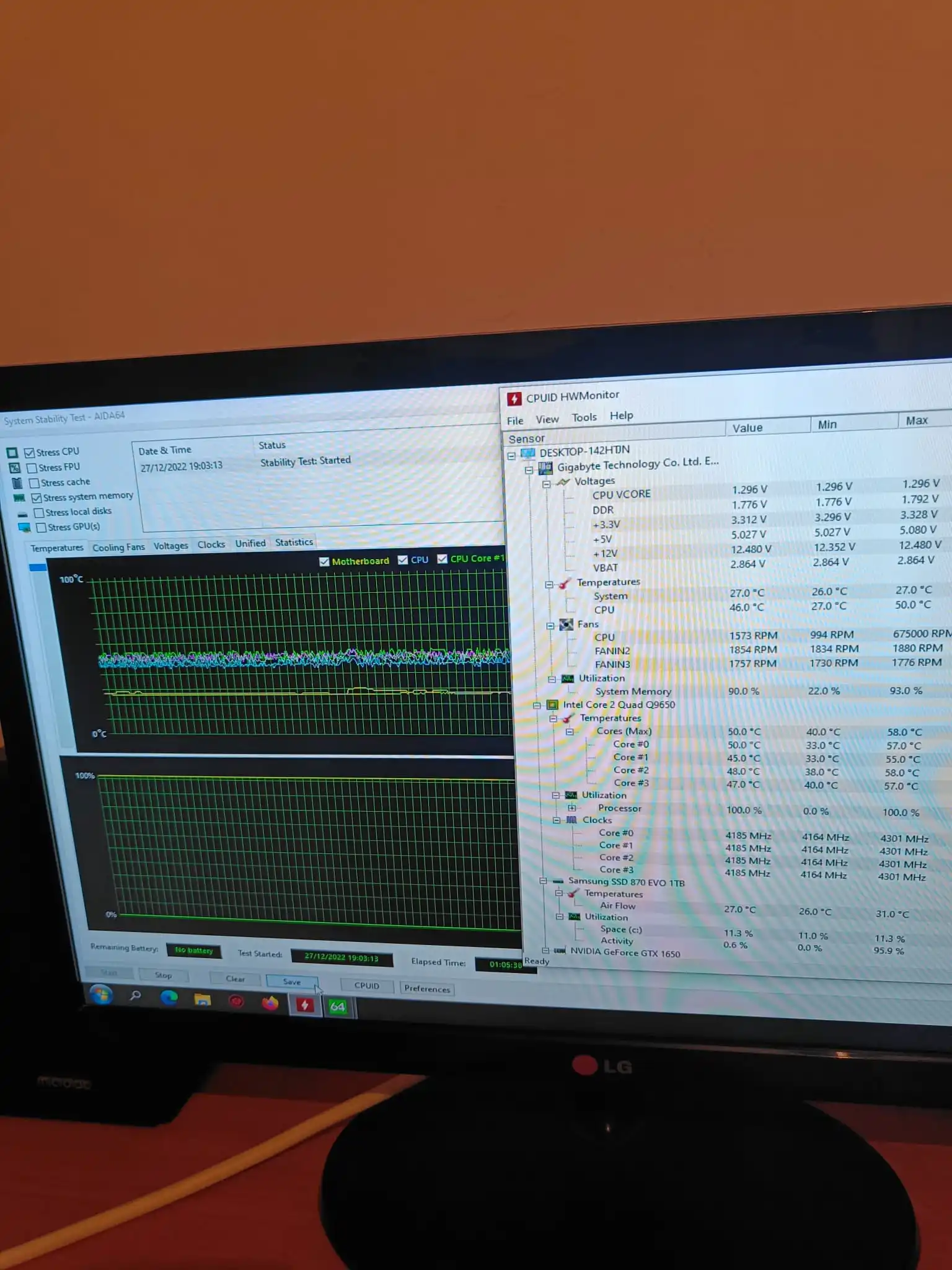Image resolution: width=952 pixels, height=1270 pixels.
Task: Click the Stress local disks icon
Action: [x=22, y=514]
